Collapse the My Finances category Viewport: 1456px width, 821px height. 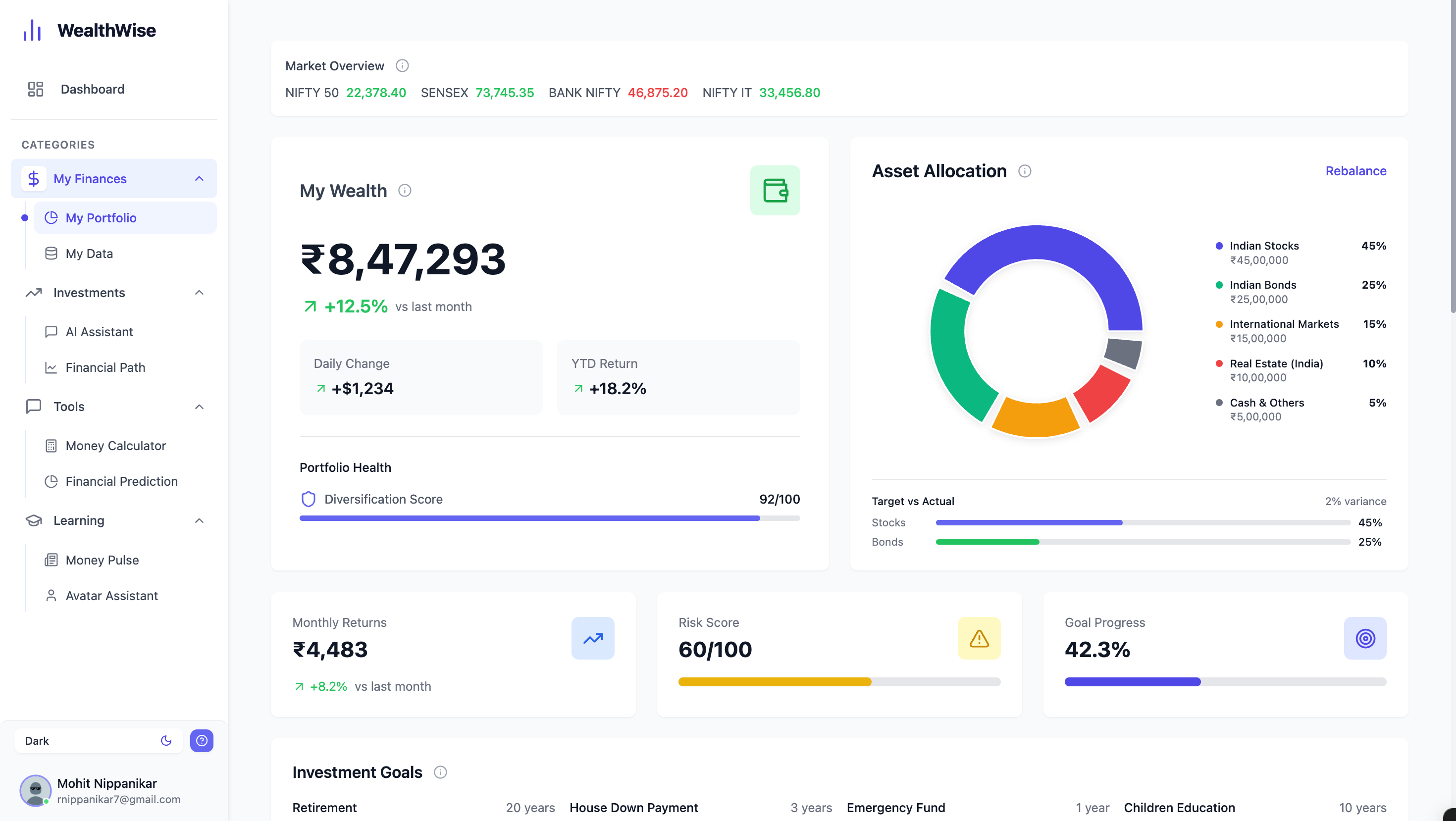point(199,179)
